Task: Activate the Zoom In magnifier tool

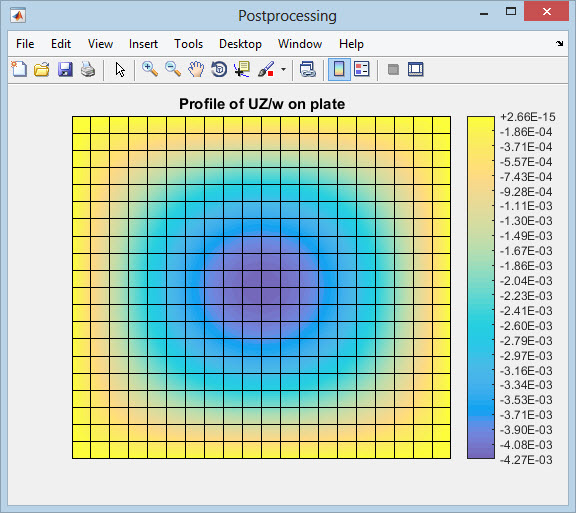Action: [150, 69]
